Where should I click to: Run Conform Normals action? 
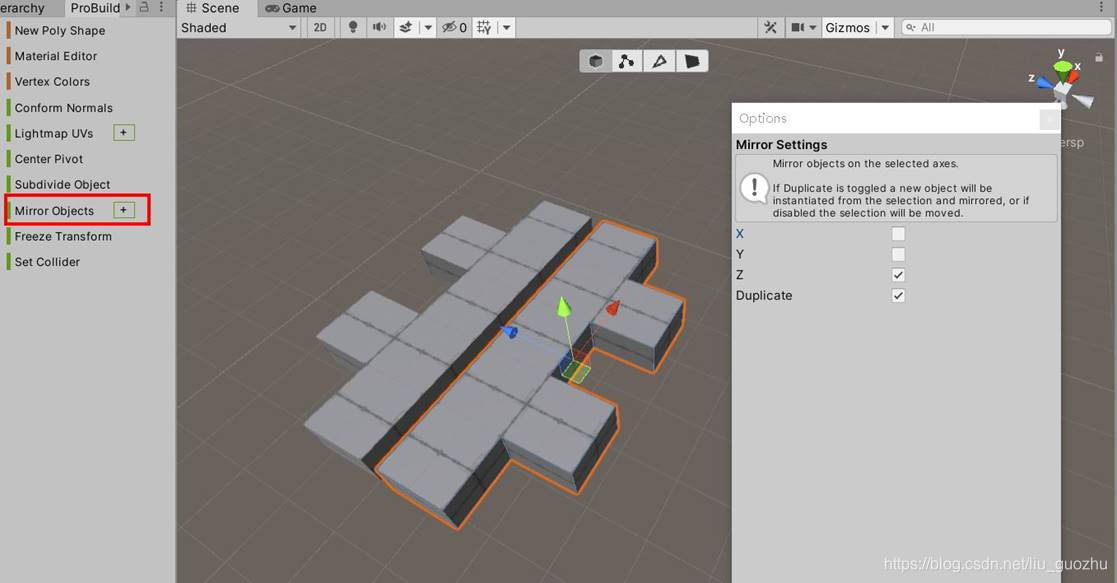[x=63, y=108]
